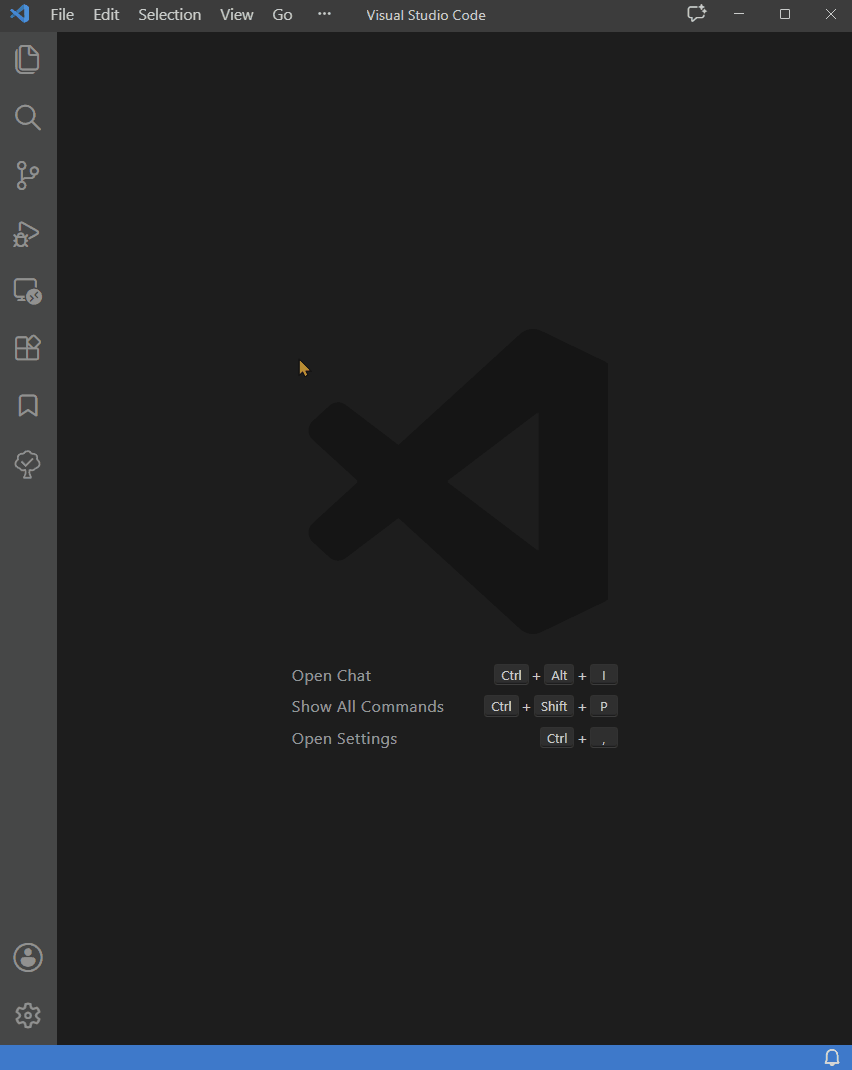Open the Search view

tap(27, 117)
